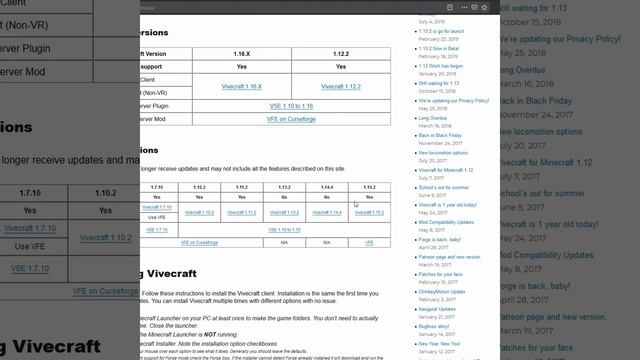Open '1.13.2 is go for launch' news post
The width and height of the screenshot is (640, 360).
coord(441,31)
